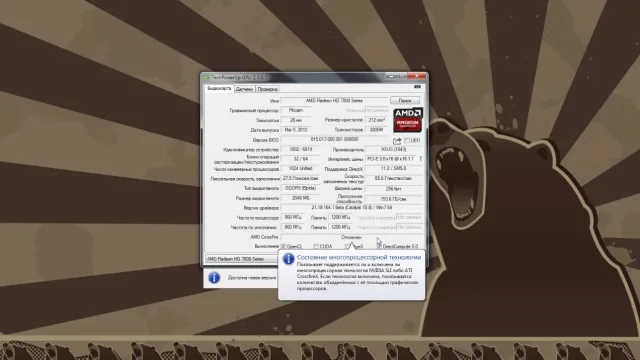
Task: Switch to the Датчики tab
Action: pyautogui.click(x=244, y=89)
